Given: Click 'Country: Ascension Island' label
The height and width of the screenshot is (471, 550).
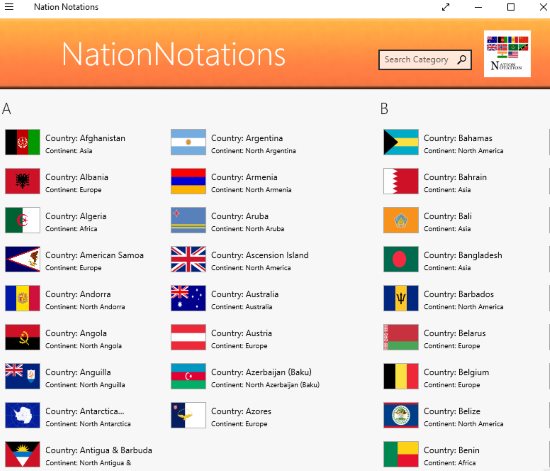Looking at the screenshot, I should coord(260,255).
